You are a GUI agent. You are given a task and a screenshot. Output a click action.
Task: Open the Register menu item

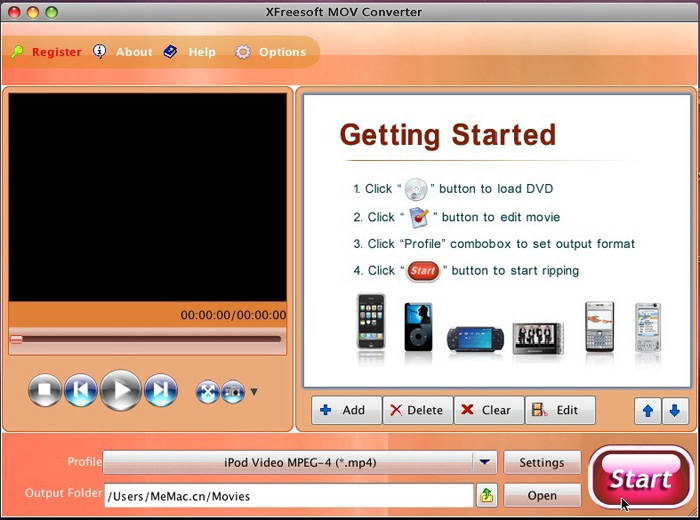tap(47, 52)
